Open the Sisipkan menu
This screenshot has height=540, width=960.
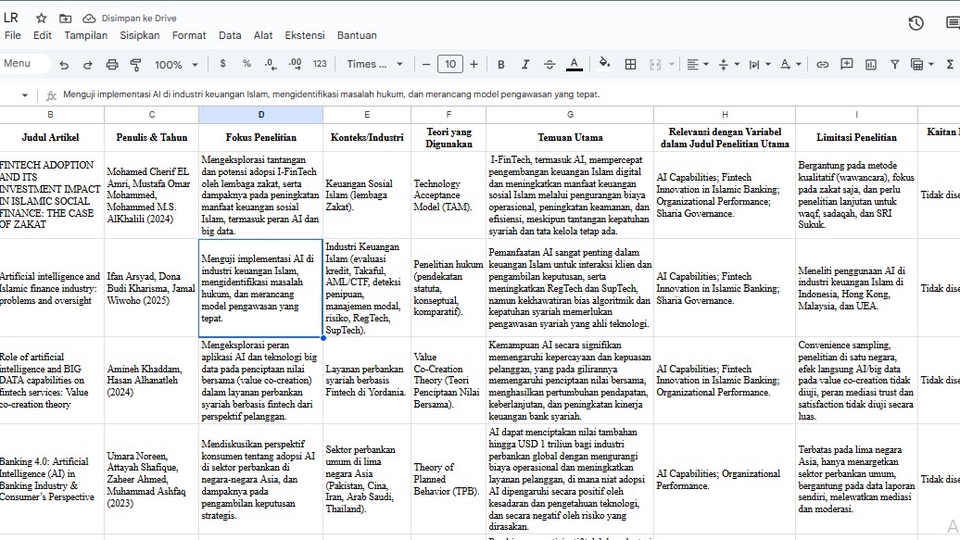click(x=140, y=35)
